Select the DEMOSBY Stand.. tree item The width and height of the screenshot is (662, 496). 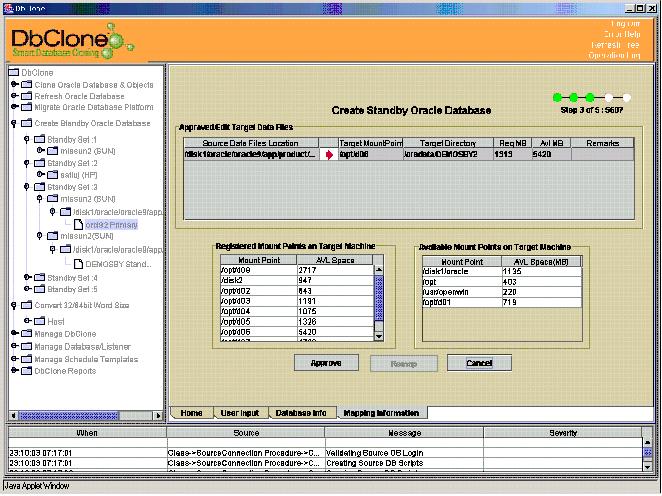(118, 264)
